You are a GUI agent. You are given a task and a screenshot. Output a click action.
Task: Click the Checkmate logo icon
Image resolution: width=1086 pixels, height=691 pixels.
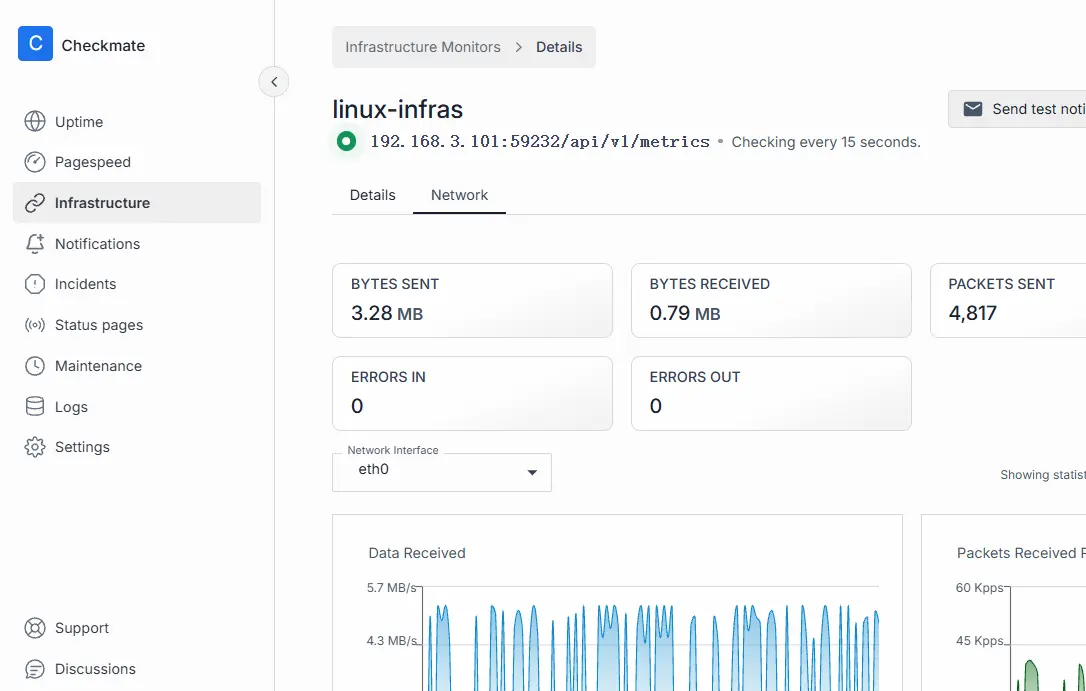point(35,44)
